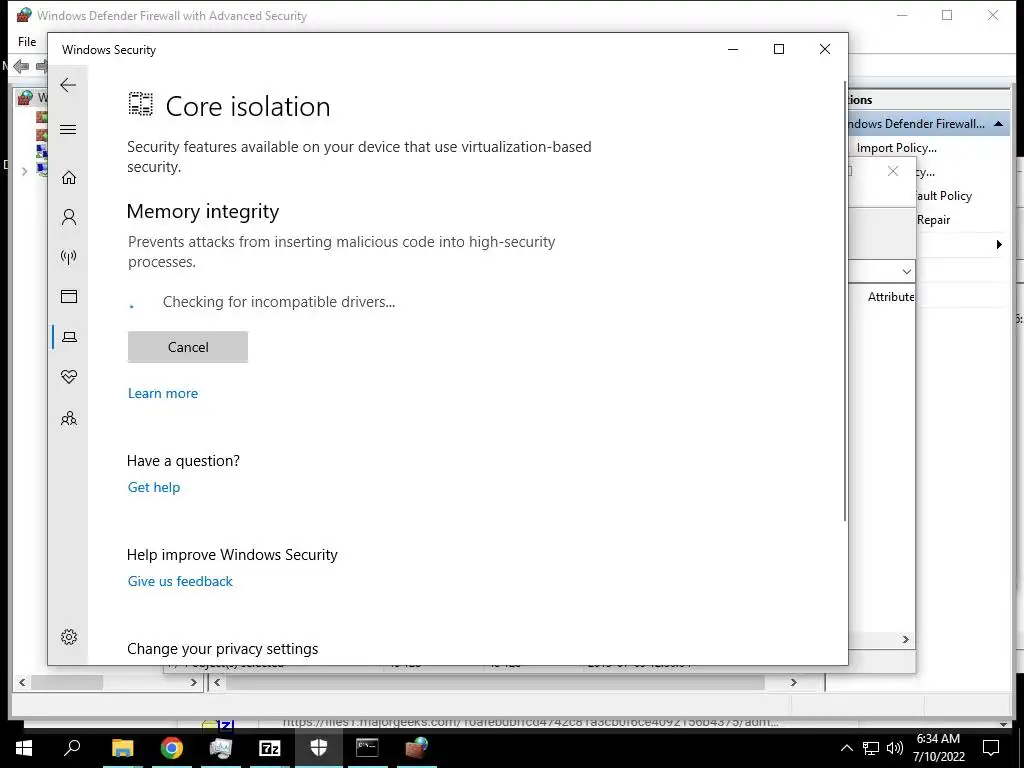
Task: Select Import Policy... in Actions pane
Action: click(896, 148)
